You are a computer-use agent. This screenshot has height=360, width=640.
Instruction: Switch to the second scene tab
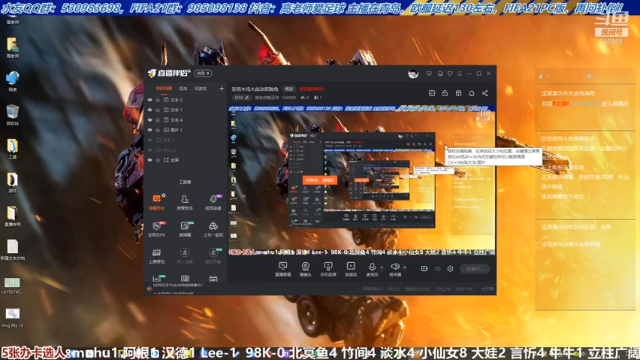click(x=183, y=88)
